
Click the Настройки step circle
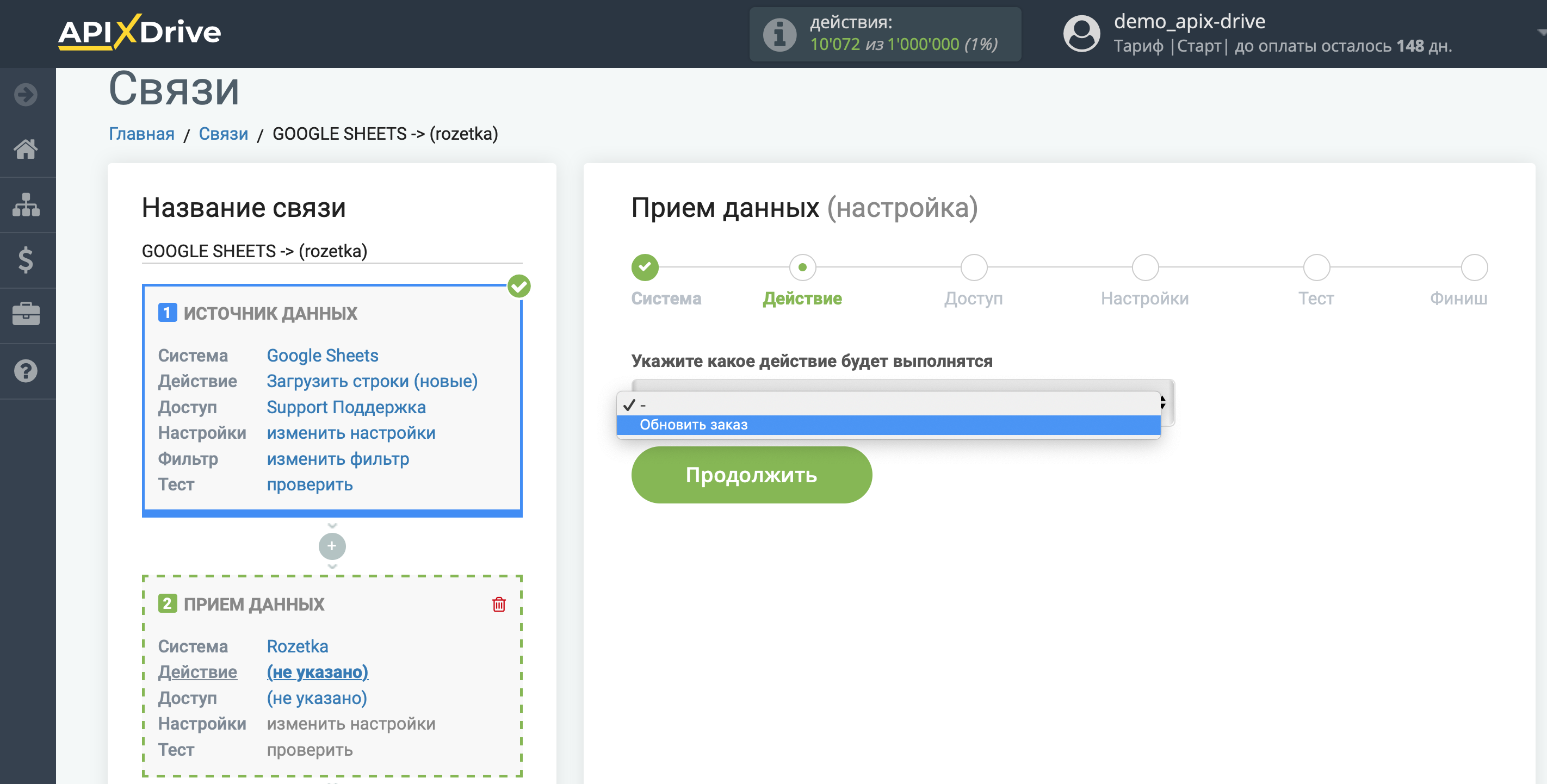(x=1144, y=267)
